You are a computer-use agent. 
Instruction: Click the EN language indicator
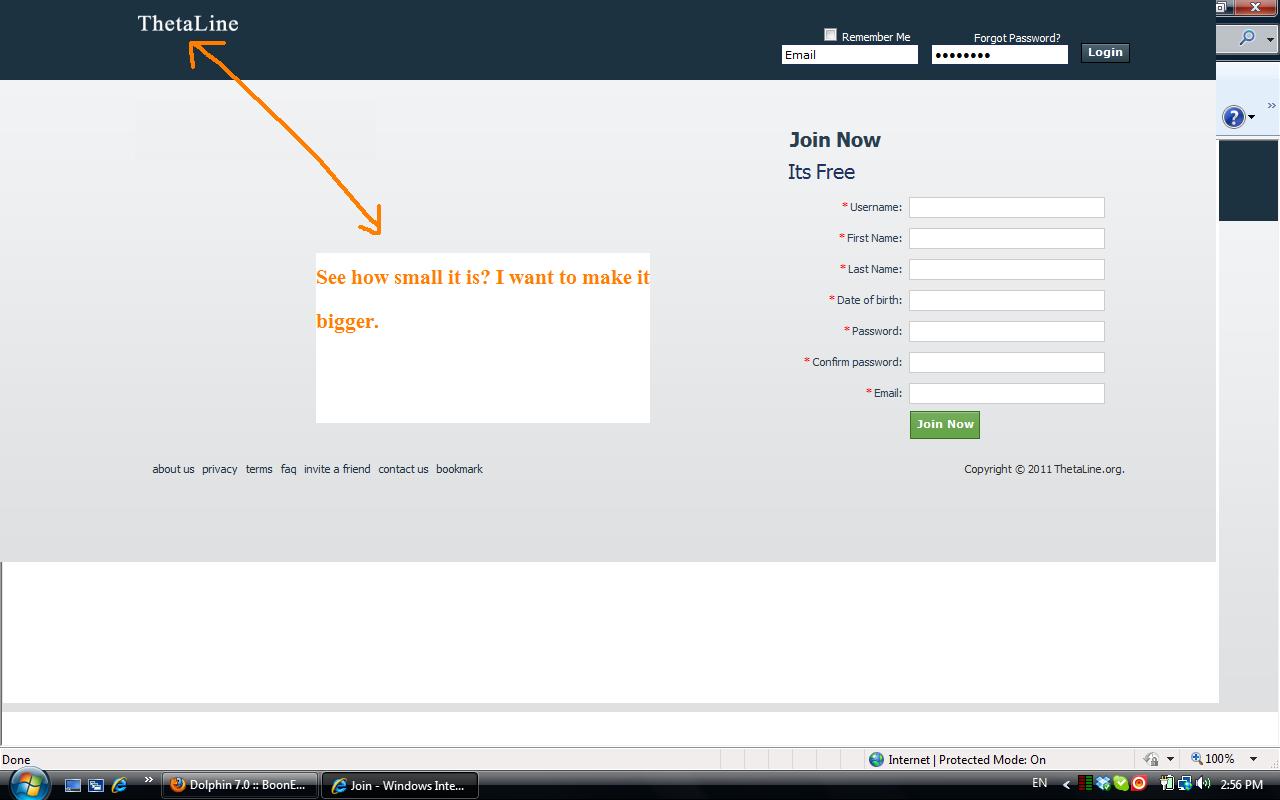[x=1040, y=783]
